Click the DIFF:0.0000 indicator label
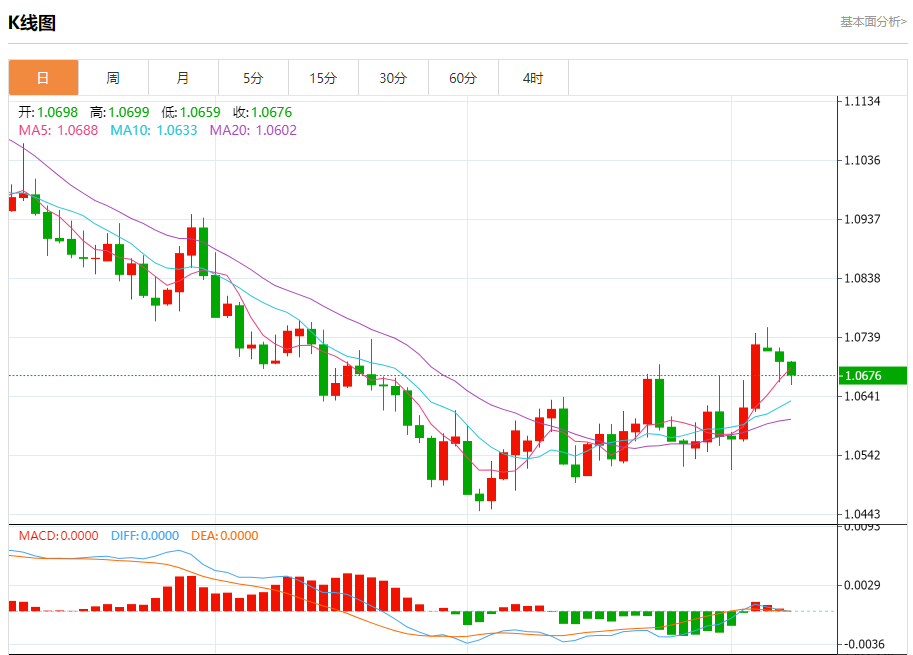 (145, 536)
